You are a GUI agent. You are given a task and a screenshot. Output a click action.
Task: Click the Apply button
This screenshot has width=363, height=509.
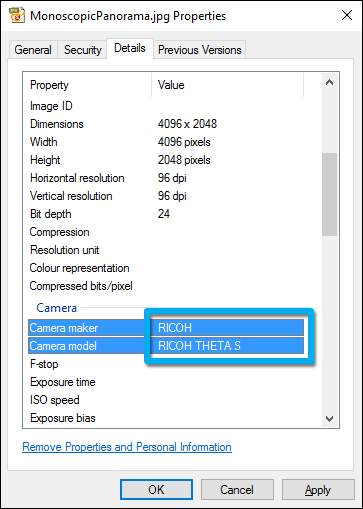pos(318,490)
